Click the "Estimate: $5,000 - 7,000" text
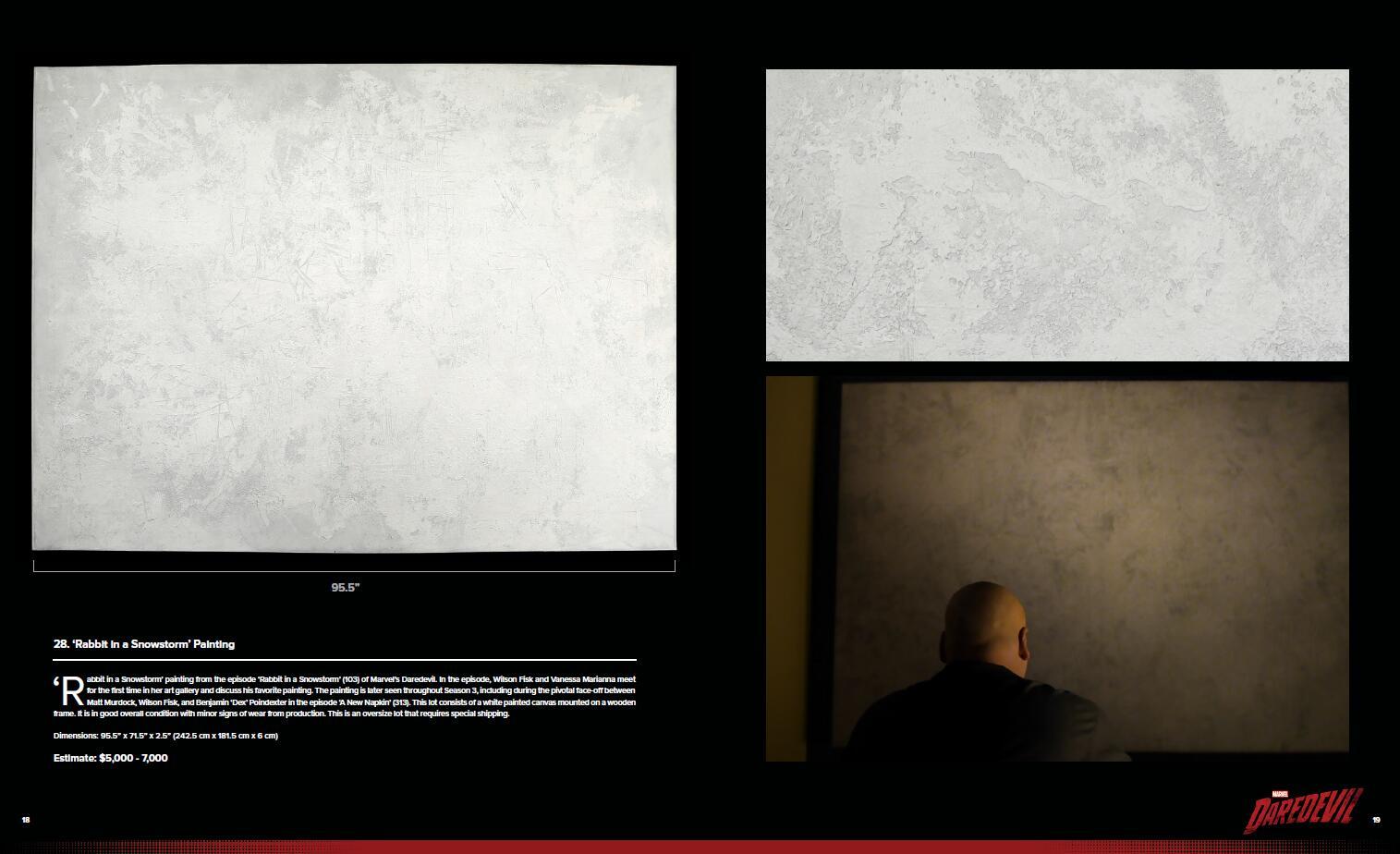Screen dimensions: 1400x854 111,758
